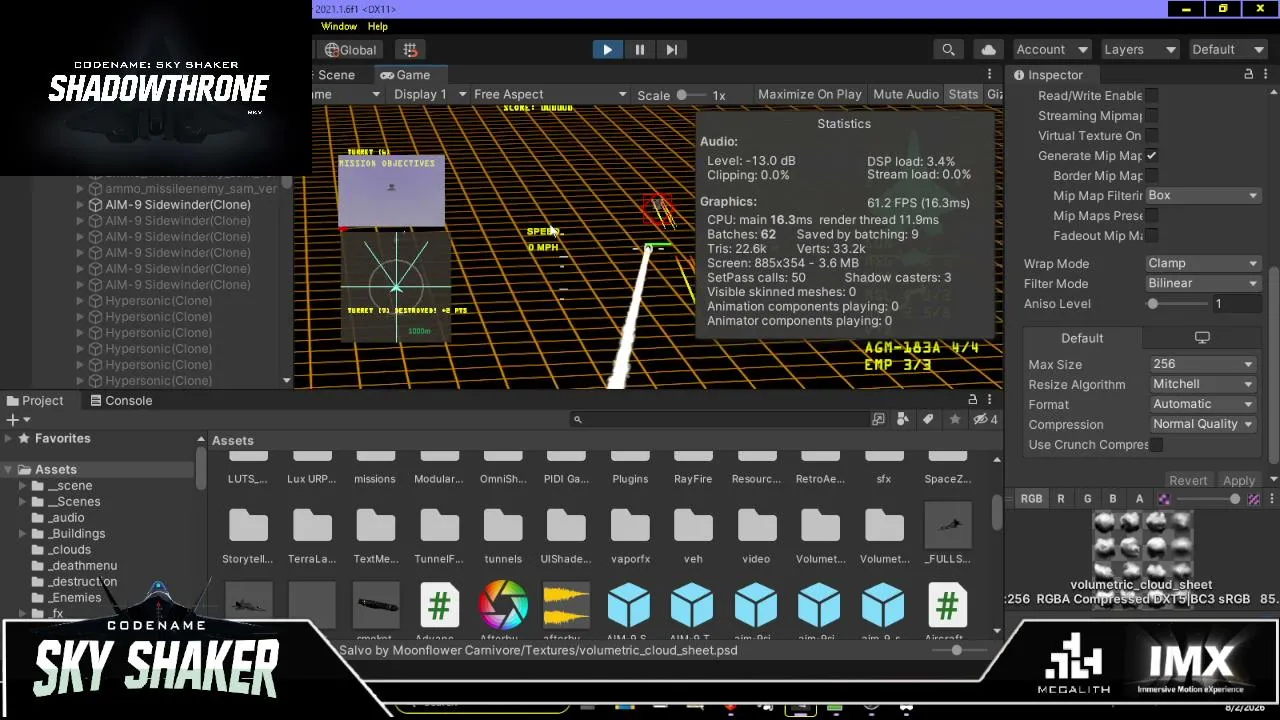Switch to the Console tab

(121, 400)
